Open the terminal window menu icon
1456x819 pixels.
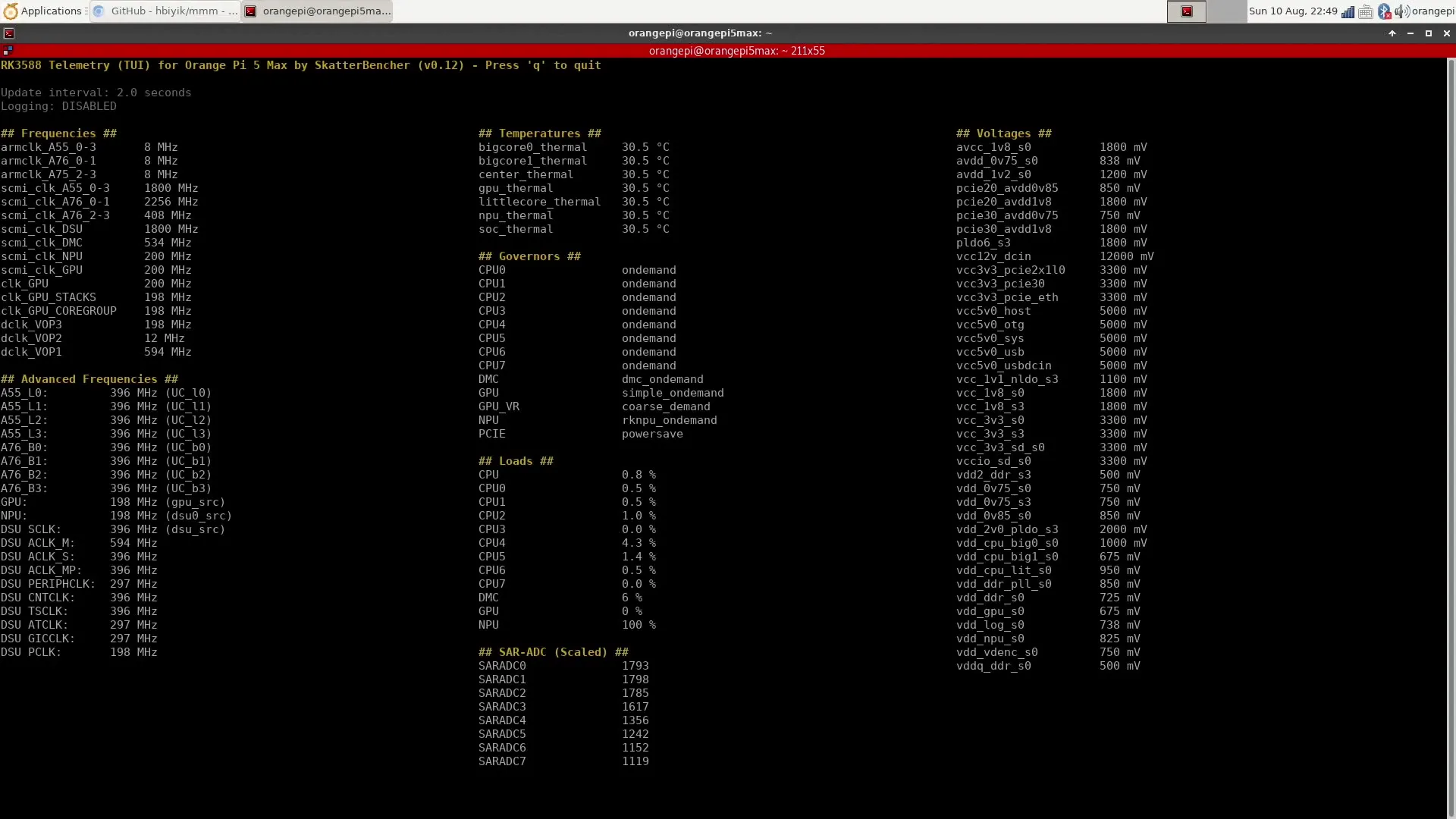click(9, 33)
